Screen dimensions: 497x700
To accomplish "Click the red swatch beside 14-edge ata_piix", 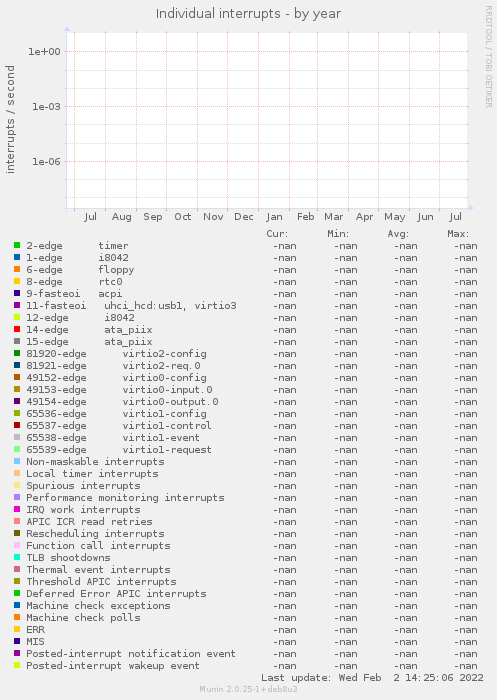I will (17, 329).
